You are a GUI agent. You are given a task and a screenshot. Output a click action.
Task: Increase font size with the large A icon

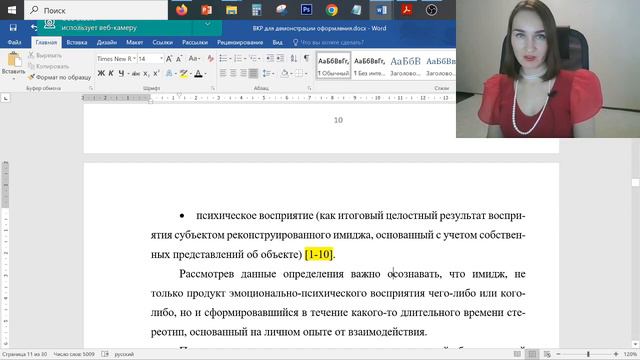pyautogui.click(x=169, y=59)
